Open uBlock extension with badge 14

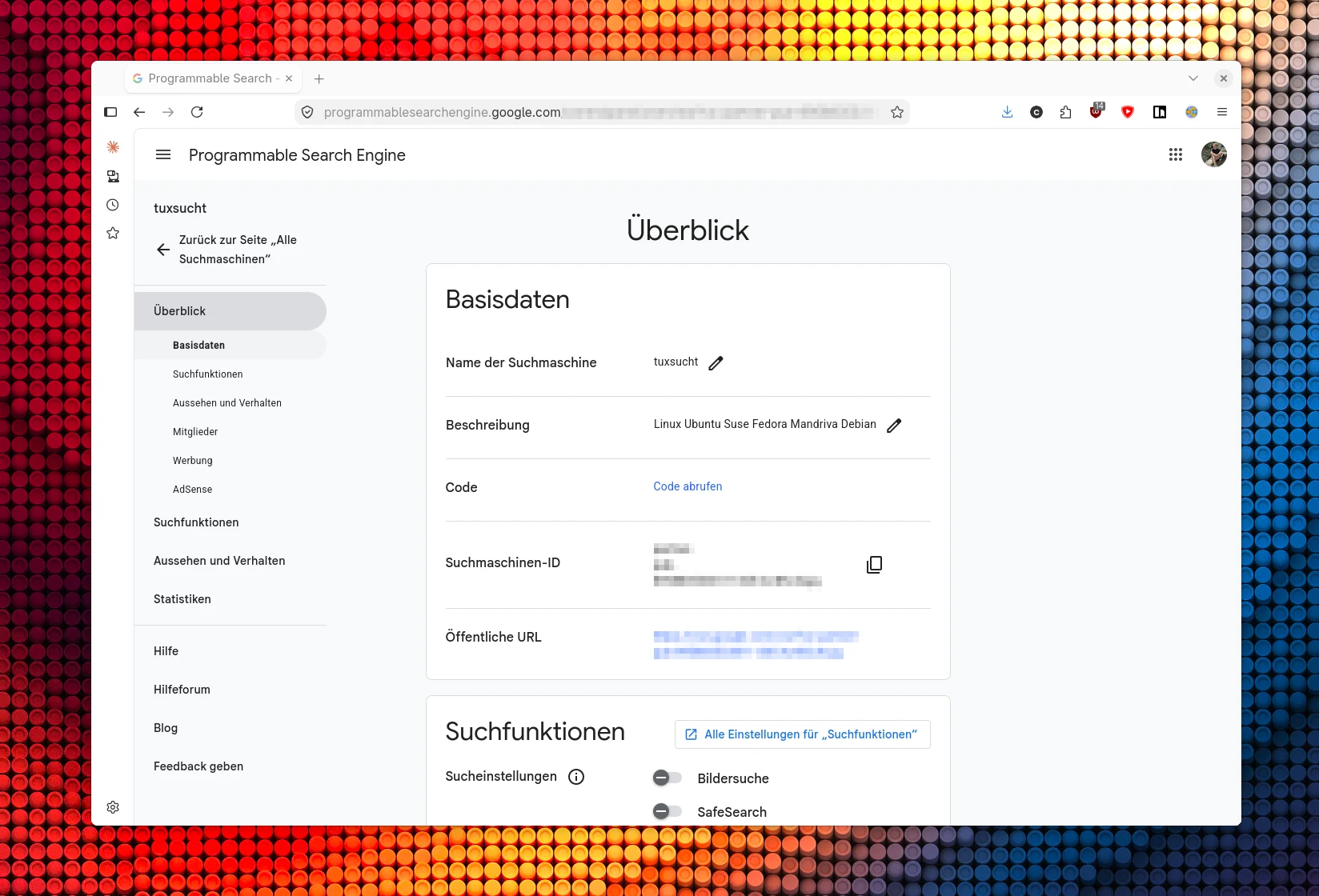pos(1096,111)
